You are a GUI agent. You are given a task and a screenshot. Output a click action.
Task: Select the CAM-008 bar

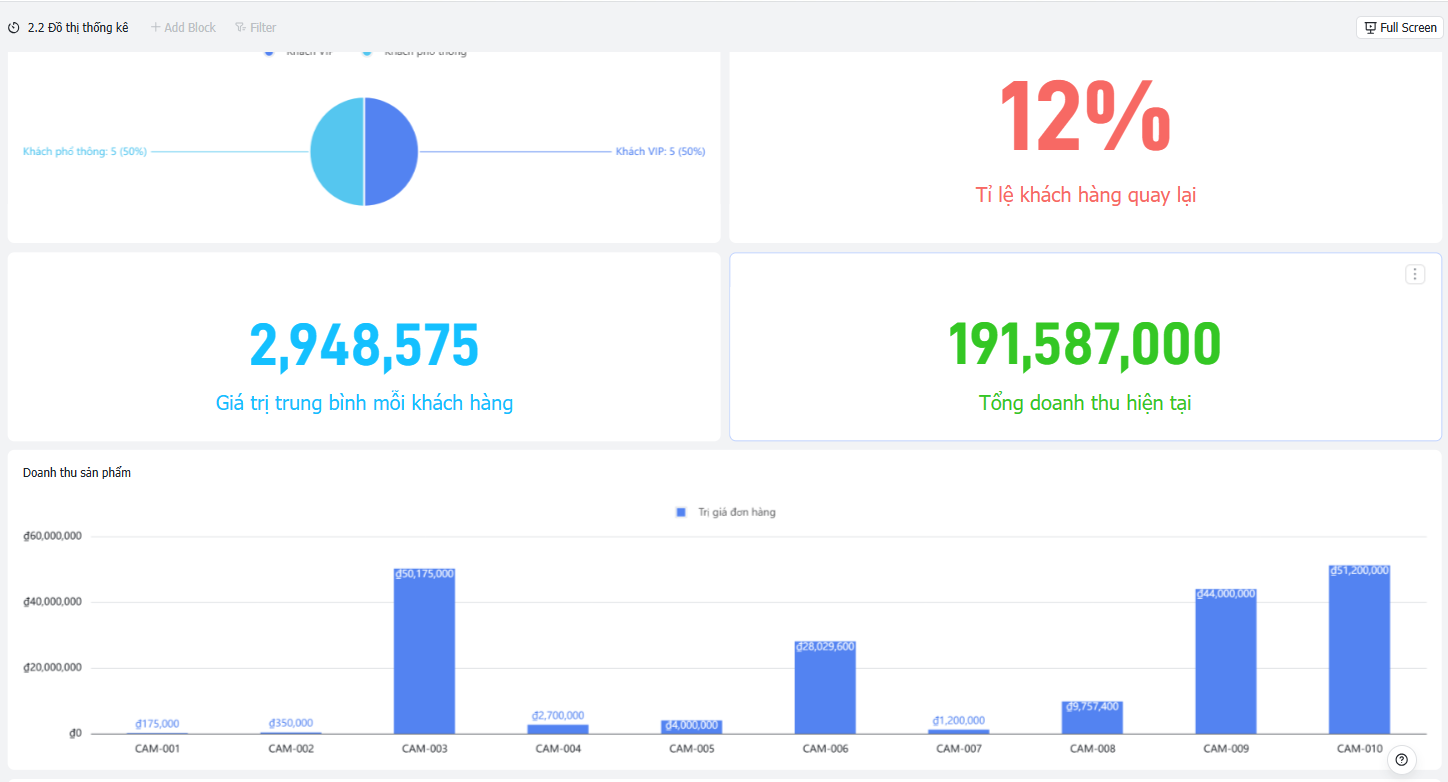coord(1092,718)
